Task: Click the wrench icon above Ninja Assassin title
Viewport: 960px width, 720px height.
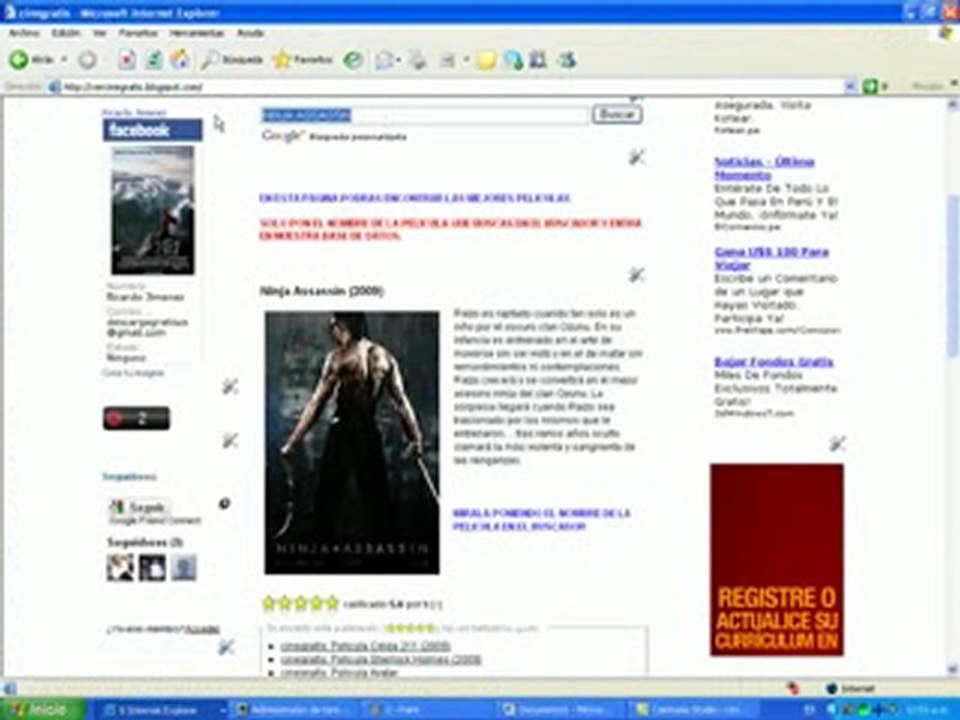Action: point(637,275)
